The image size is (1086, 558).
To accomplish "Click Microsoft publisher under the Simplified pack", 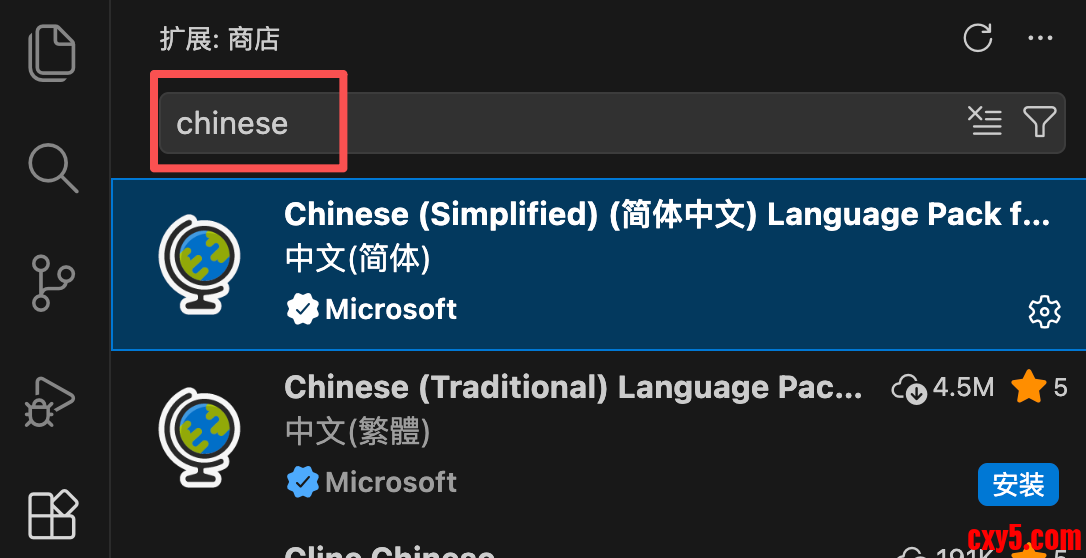I will point(391,309).
